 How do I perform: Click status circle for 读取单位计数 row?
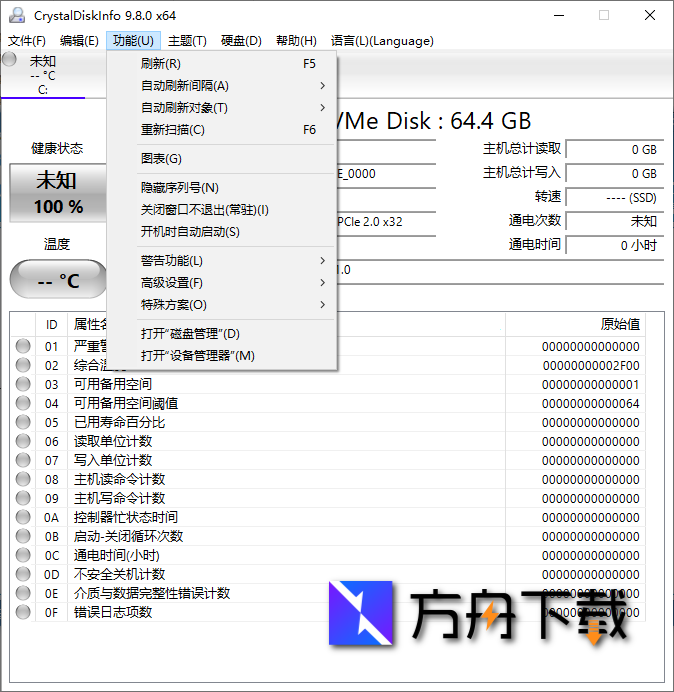pos(23,441)
